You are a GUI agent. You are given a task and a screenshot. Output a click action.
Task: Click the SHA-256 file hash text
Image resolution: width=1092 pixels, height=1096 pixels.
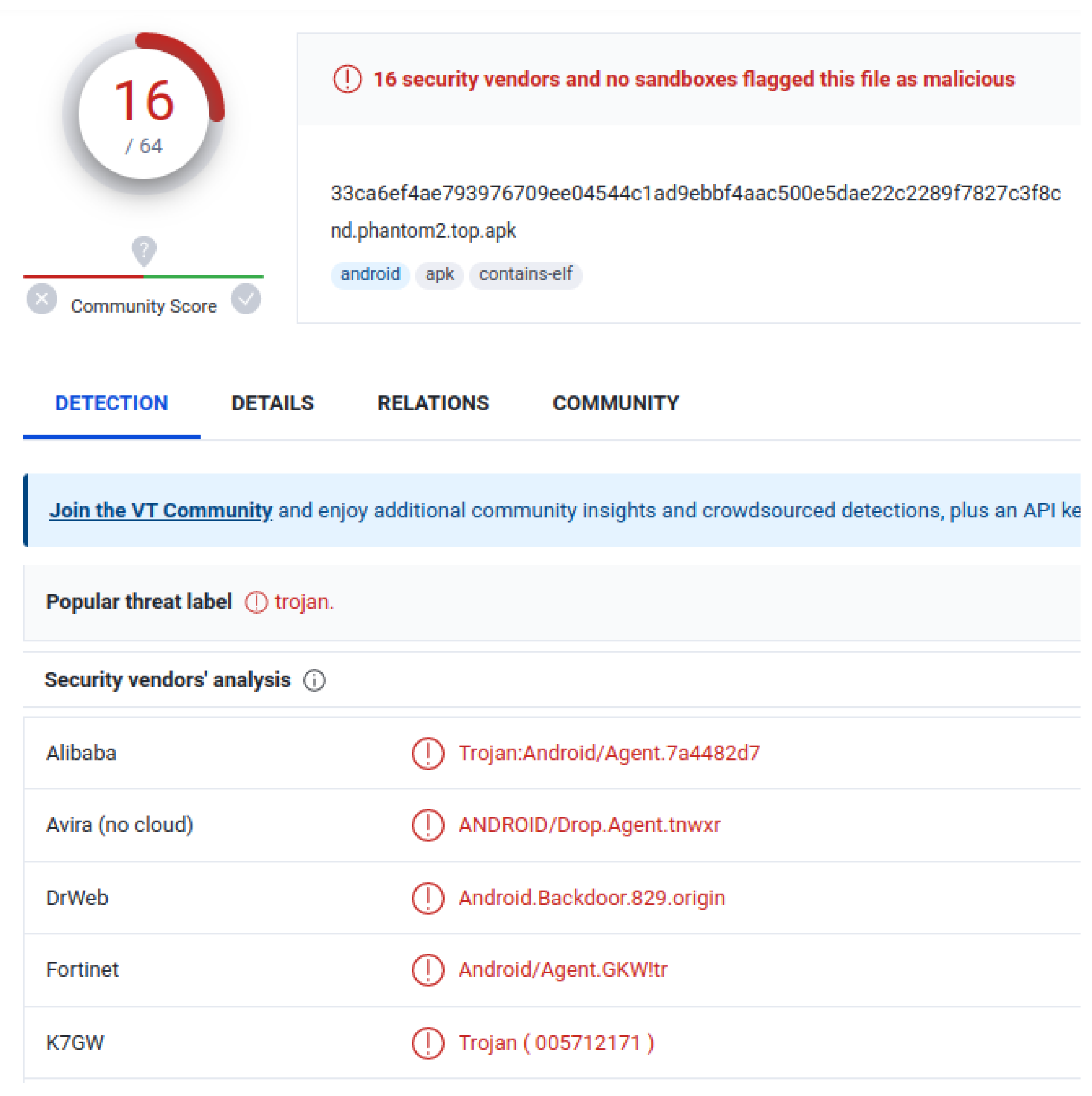point(696,193)
